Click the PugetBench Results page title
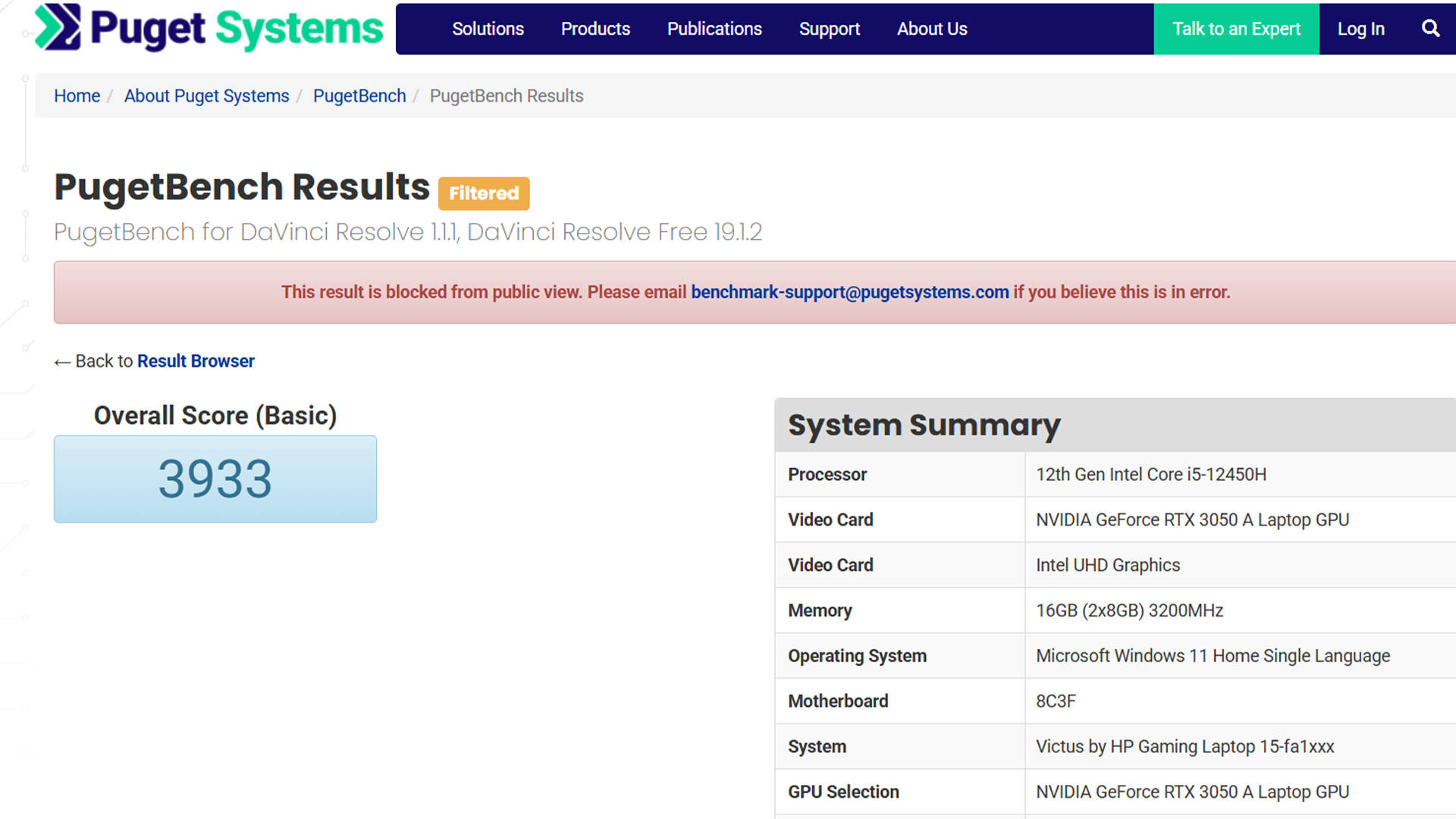The height and width of the screenshot is (819, 1456). (242, 187)
